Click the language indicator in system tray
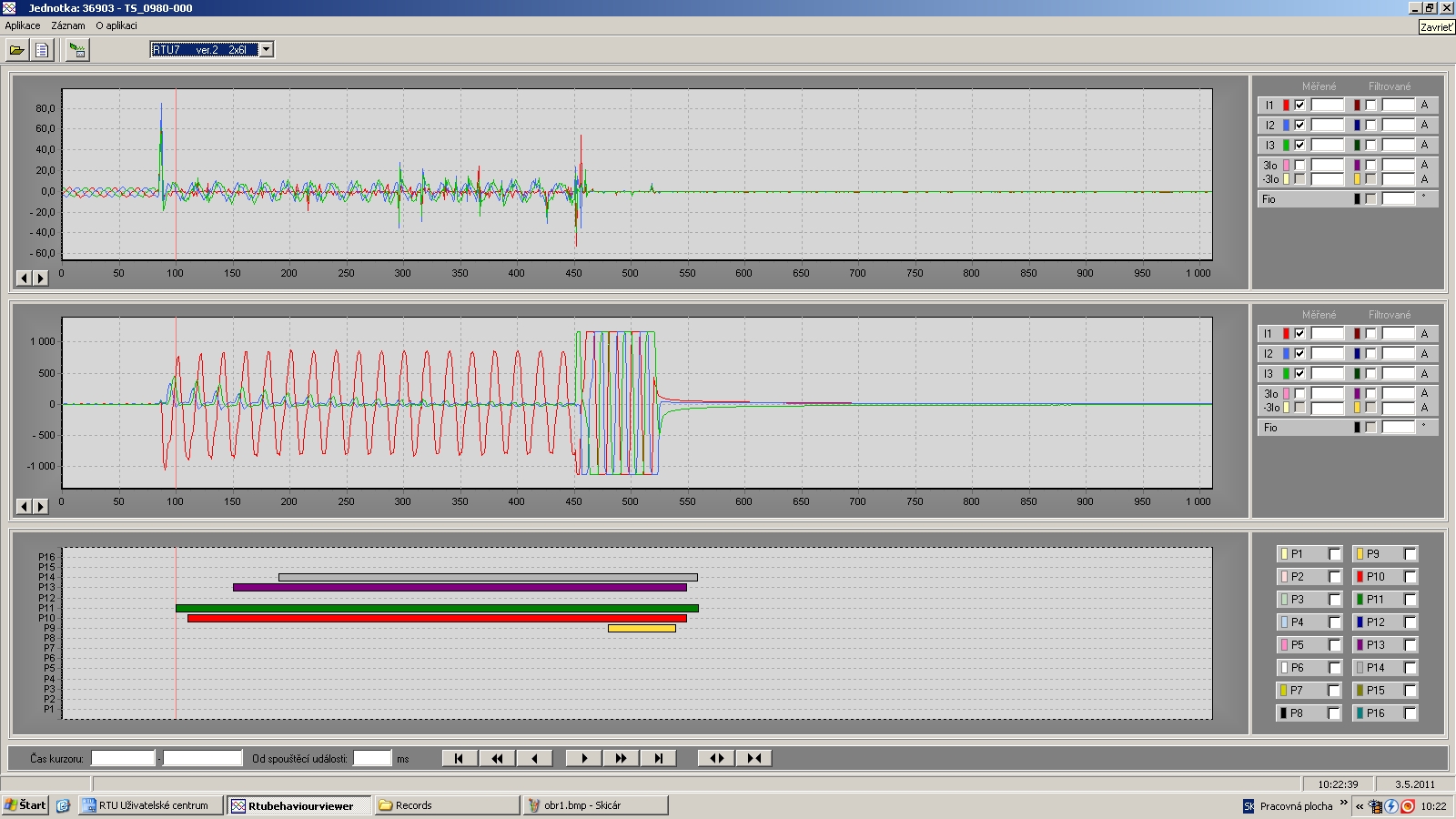This screenshot has width=1456, height=819. click(x=1249, y=806)
